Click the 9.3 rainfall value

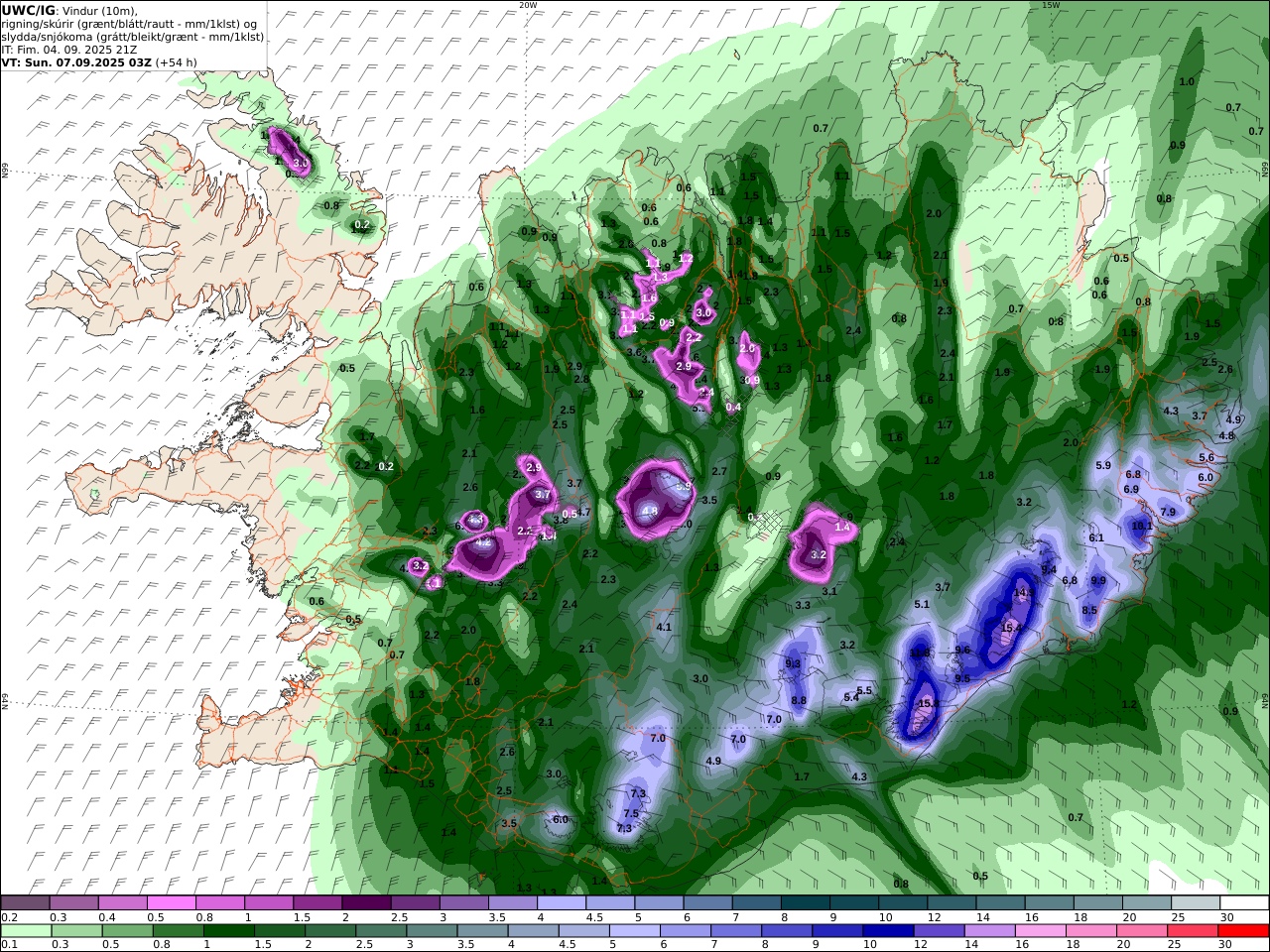[x=793, y=663]
